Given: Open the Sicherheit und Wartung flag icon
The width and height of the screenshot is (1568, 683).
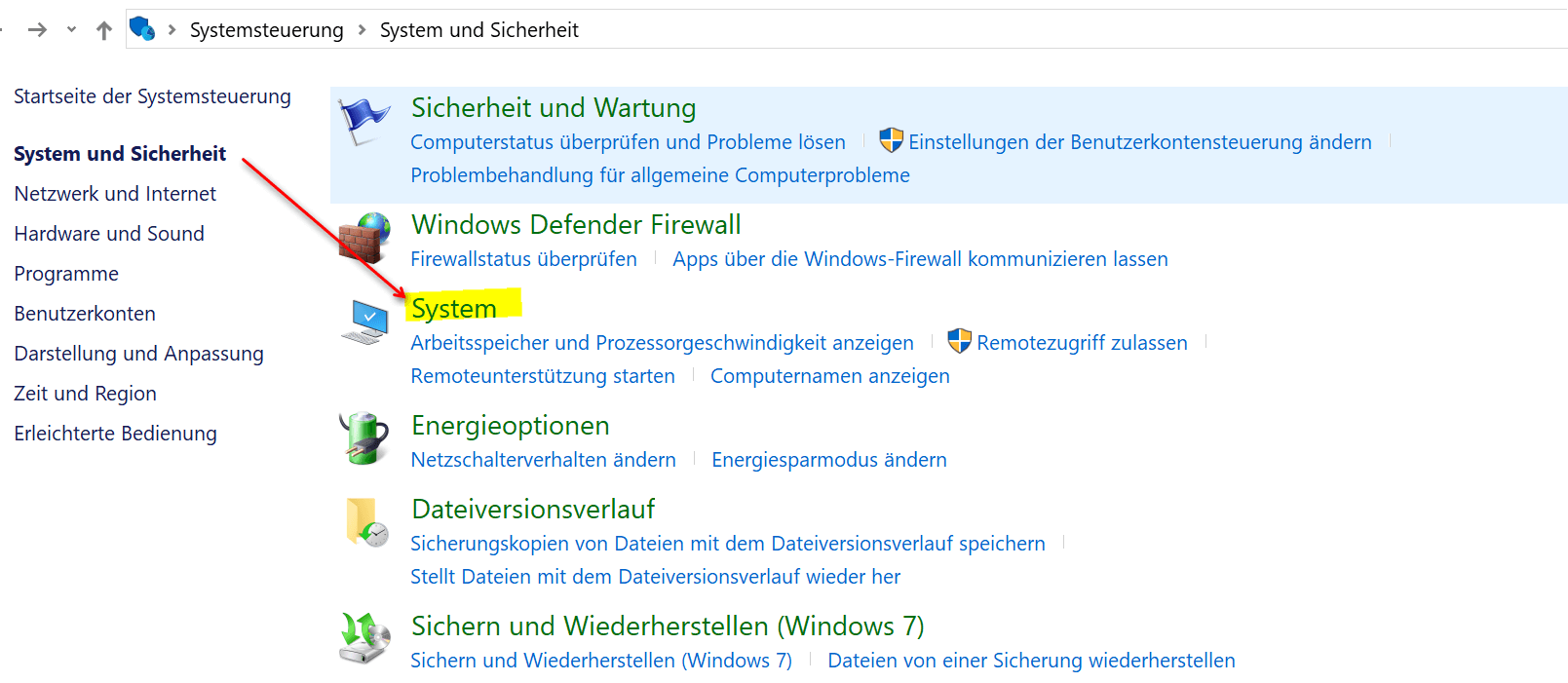Looking at the screenshot, I should coord(363,122).
